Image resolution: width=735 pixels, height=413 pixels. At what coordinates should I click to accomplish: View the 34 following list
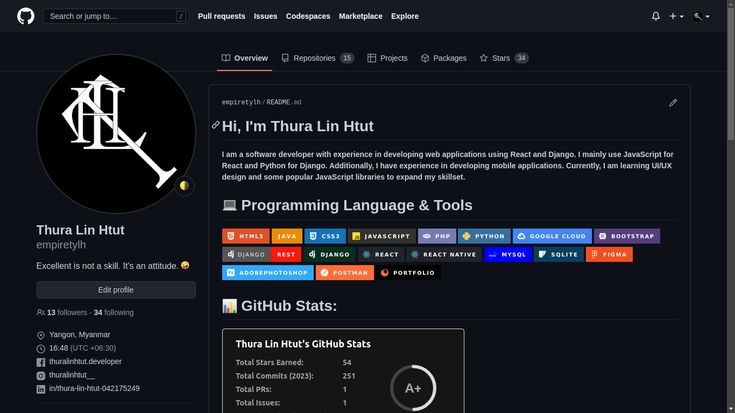[113, 312]
